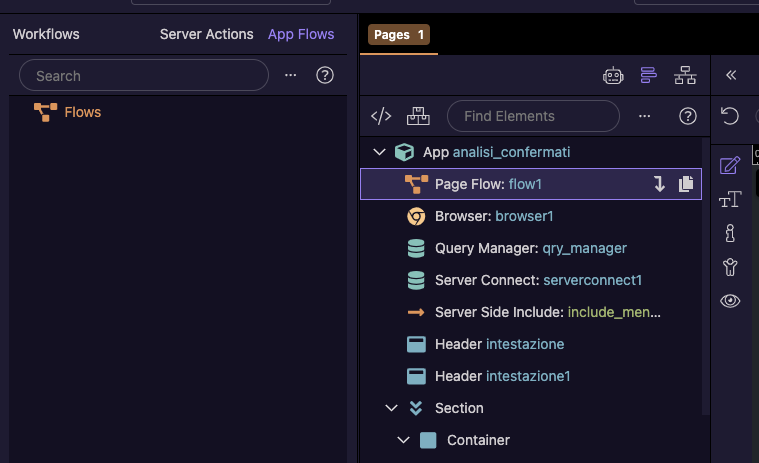Select the App Flows tab
The width and height of the screenshot is (759, 463).
[301, 34]
